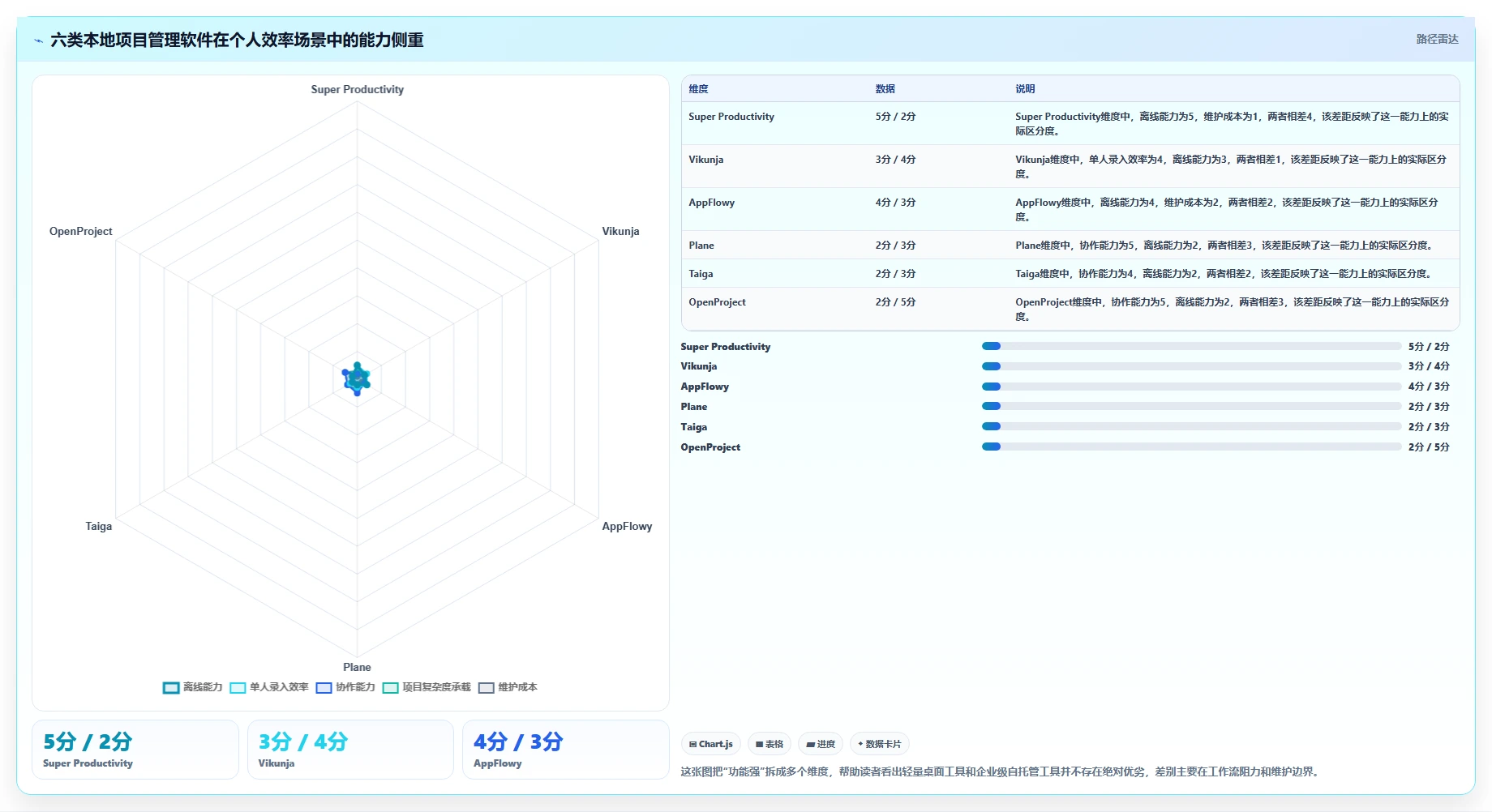Click the 单人录入效率 legend label
The width and height of the screenshot is (1492, 812).
(279, 687)
